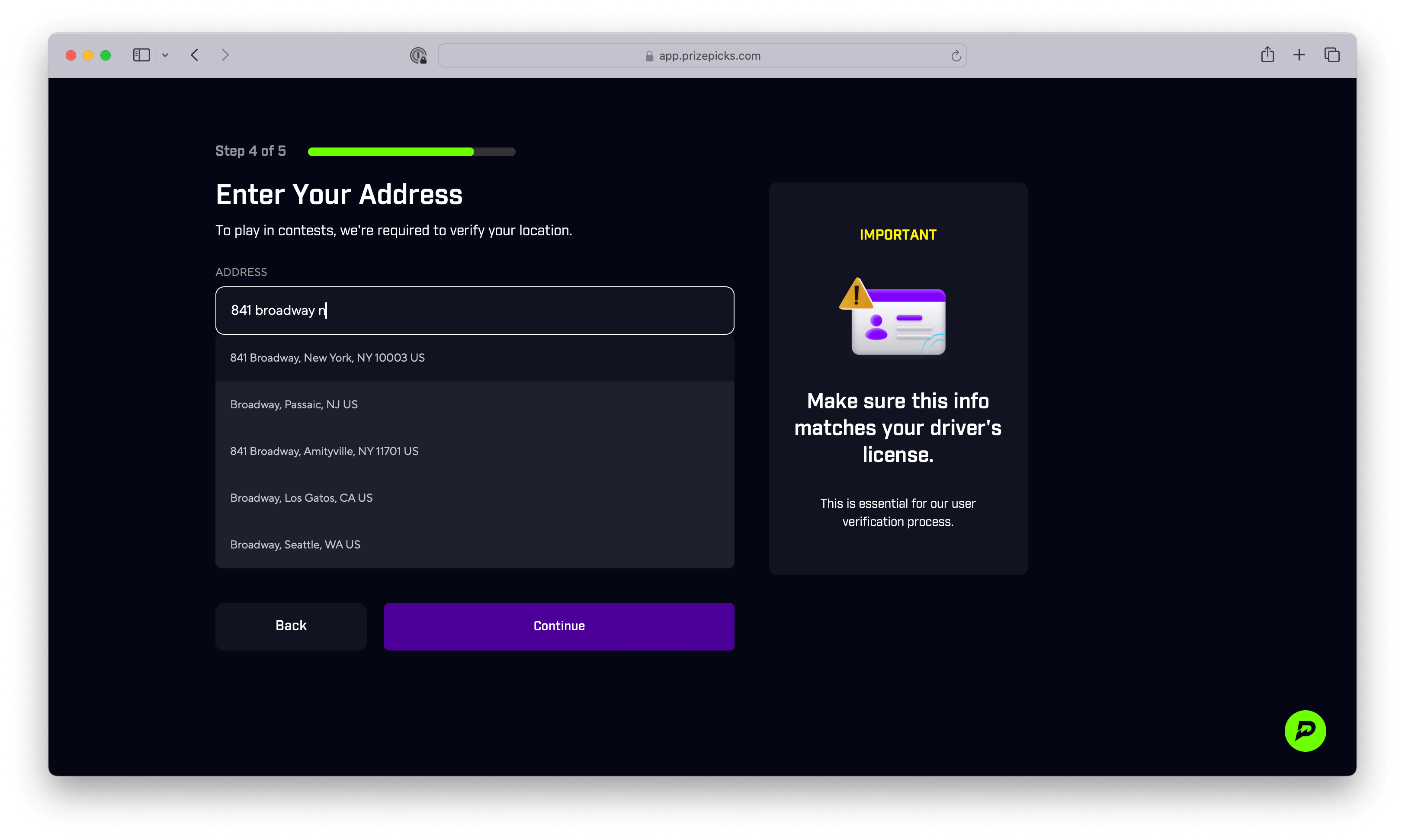1405x840 pixels.
Task: Click the yellow IMPORTANT label
Action: 898,234
